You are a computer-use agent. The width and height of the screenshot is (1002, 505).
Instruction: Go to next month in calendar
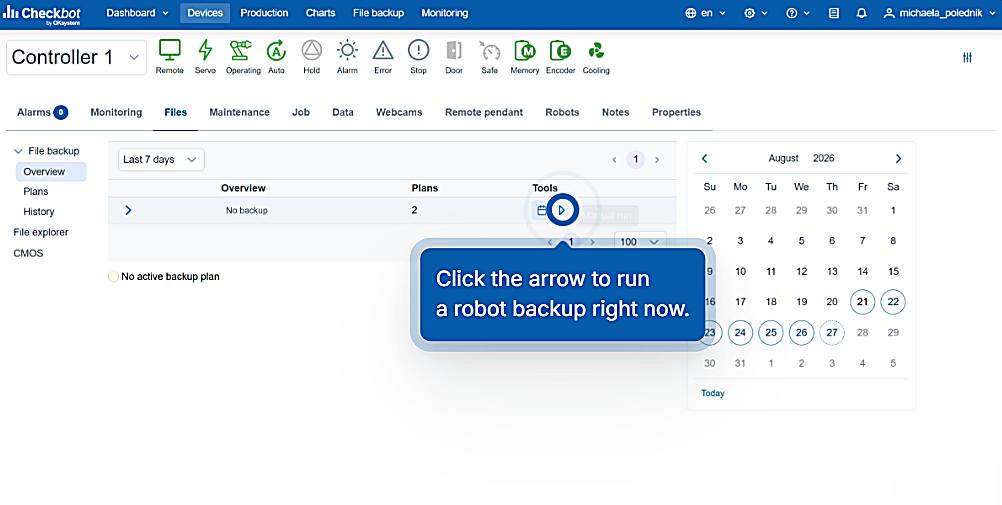898,159
